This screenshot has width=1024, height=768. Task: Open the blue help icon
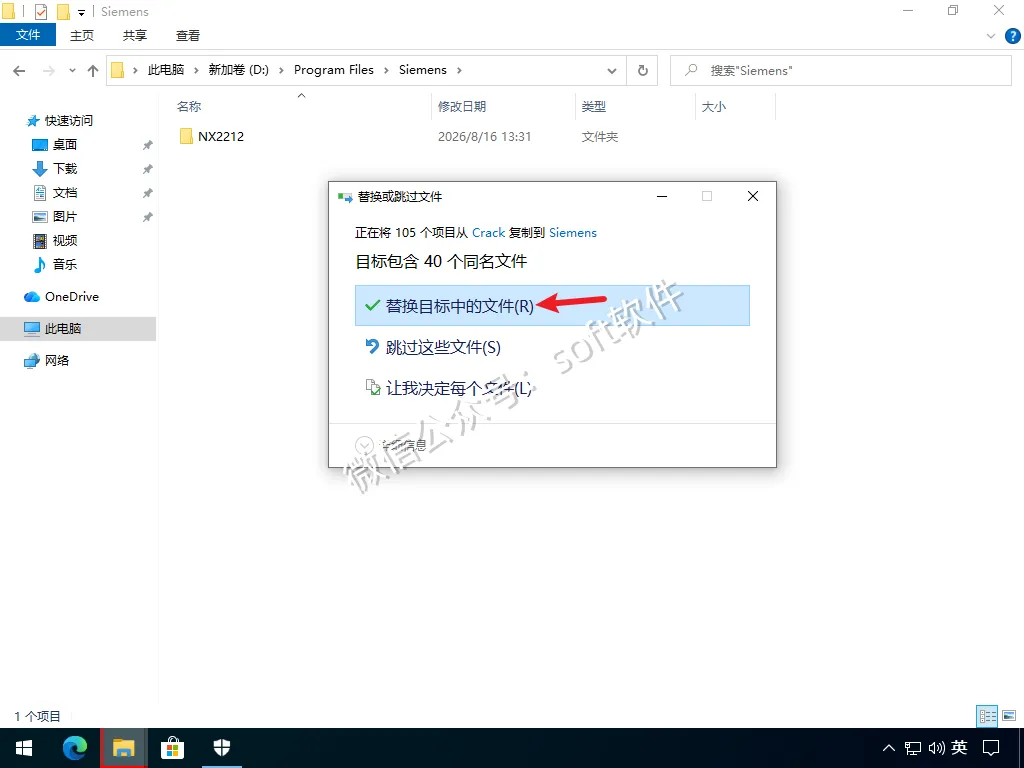[1012, 36]
